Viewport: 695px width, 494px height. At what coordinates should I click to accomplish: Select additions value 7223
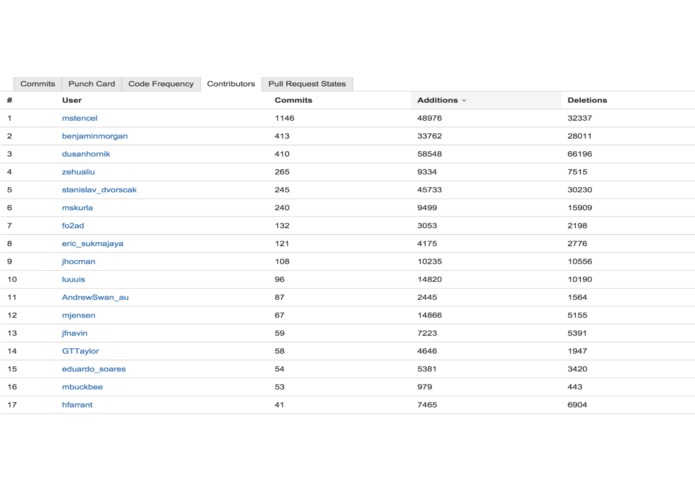coord(427,333)
